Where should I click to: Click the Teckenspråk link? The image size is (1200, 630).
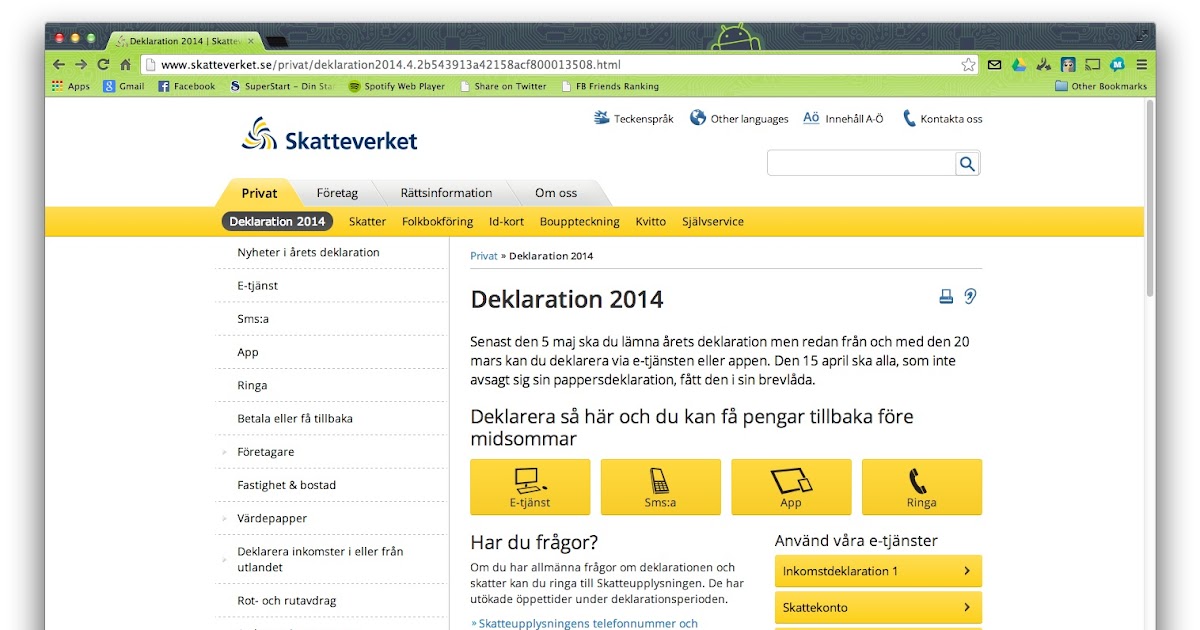click(x=633, y=118)
